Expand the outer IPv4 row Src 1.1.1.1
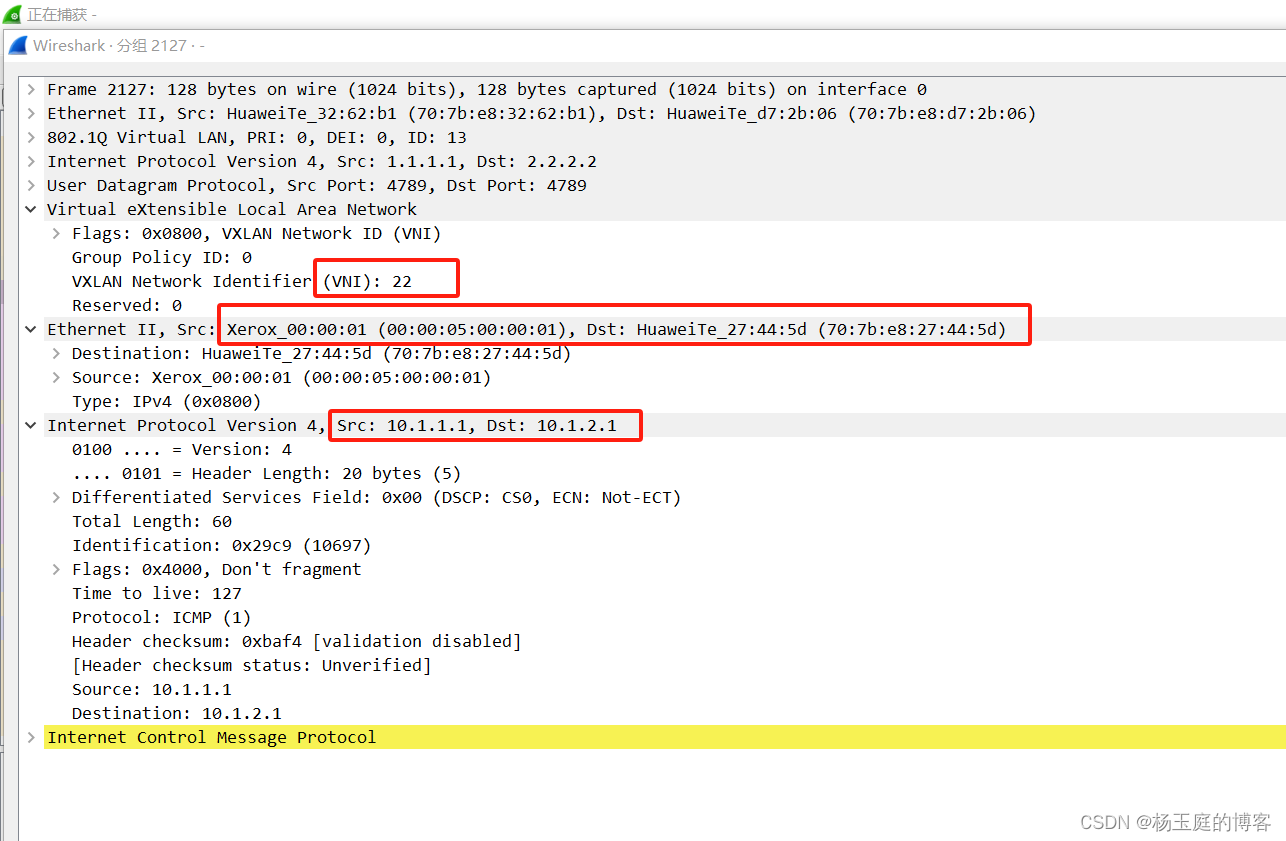The width and height of the screenshot is (1286, 841). tap(31, 161)
